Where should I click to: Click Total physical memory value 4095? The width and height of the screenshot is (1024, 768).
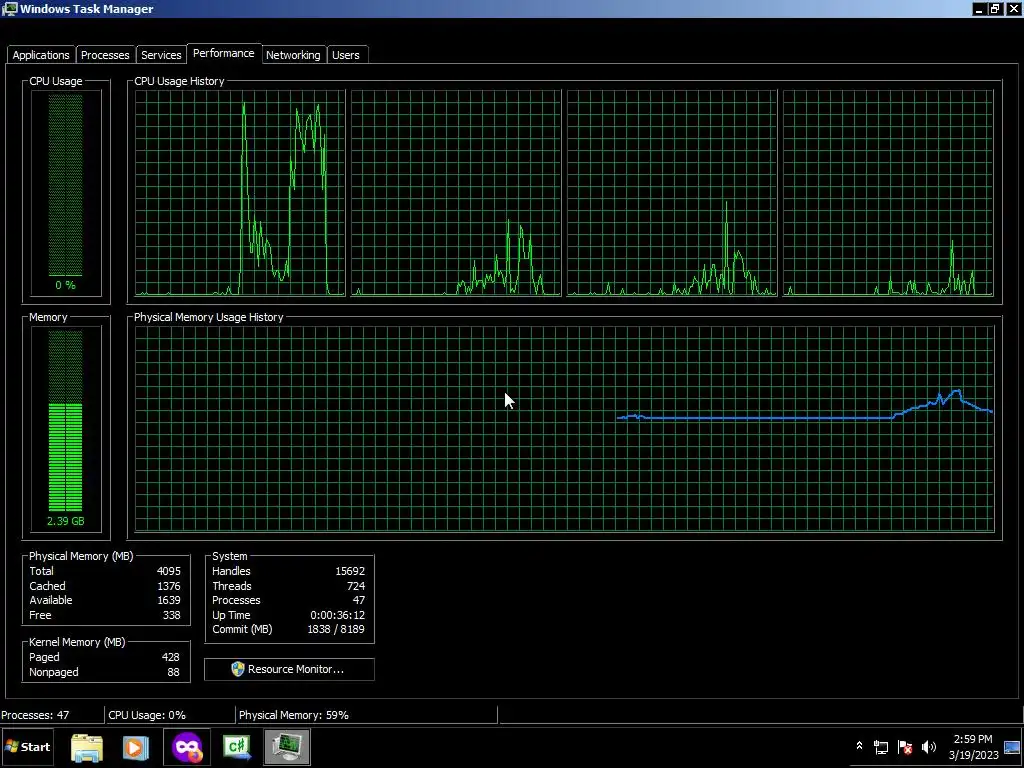(x=168, y=571)
